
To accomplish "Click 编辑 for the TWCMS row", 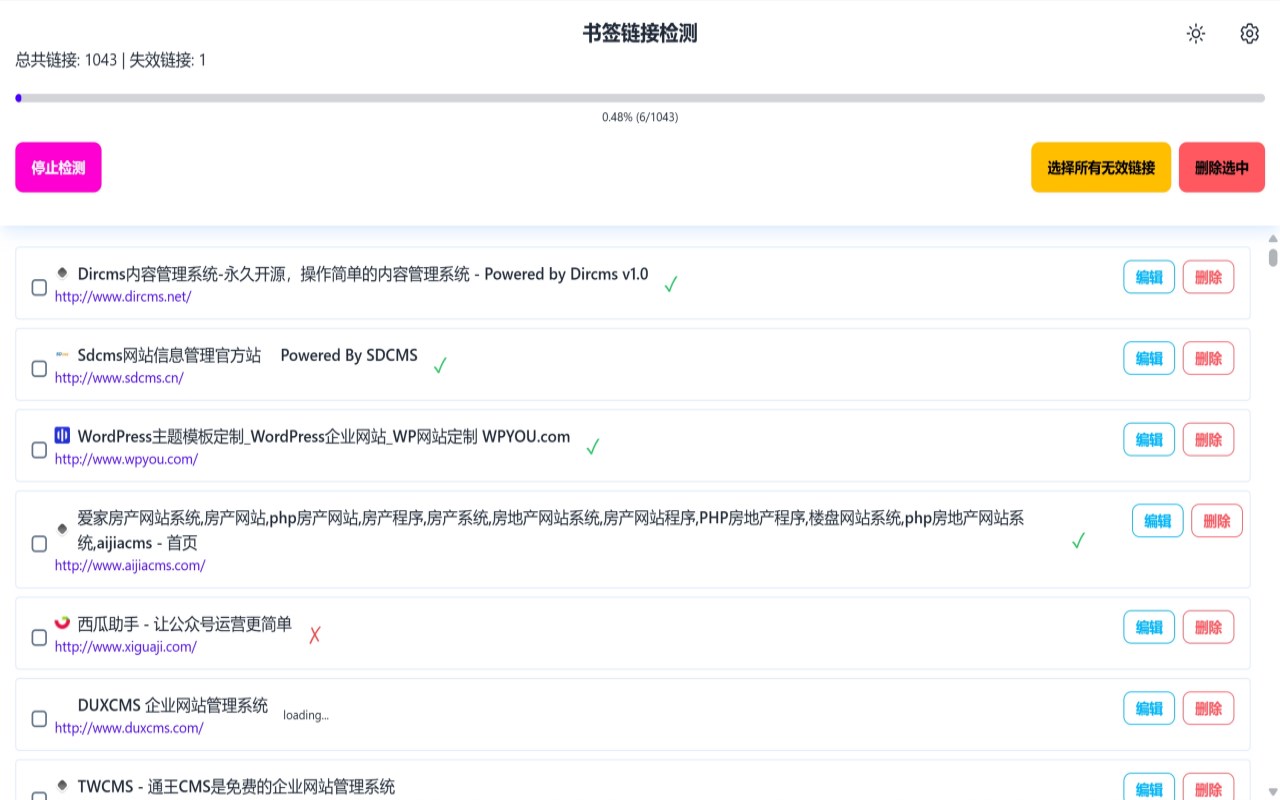I will tap(1149, 787).
